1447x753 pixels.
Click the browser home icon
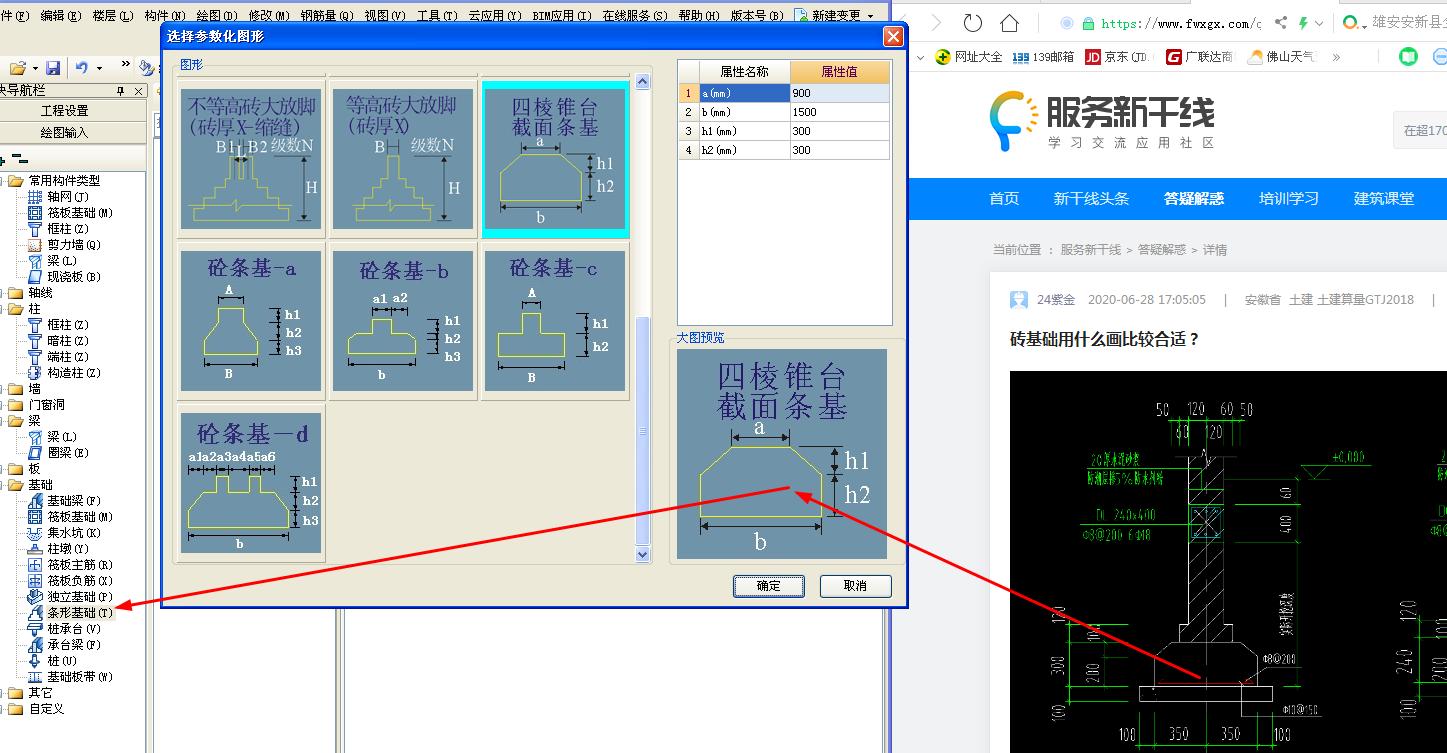tap(1010, 23)
